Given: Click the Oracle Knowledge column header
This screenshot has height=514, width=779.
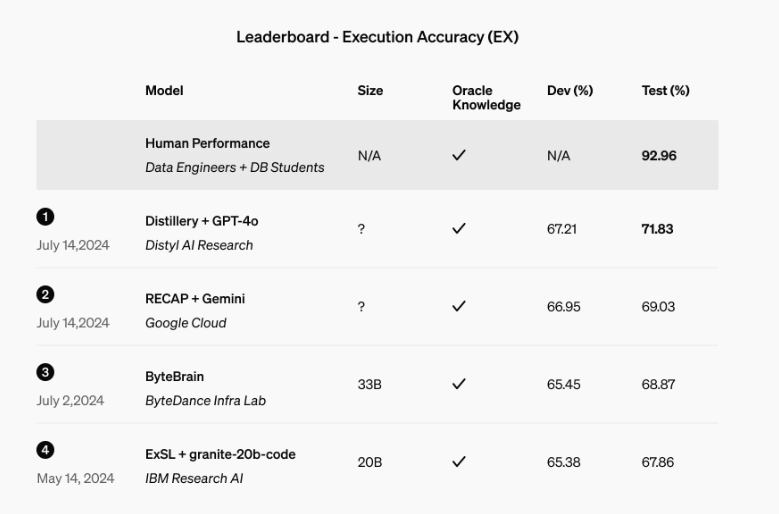Looking at the screenshot, I should tap(486, 98).
